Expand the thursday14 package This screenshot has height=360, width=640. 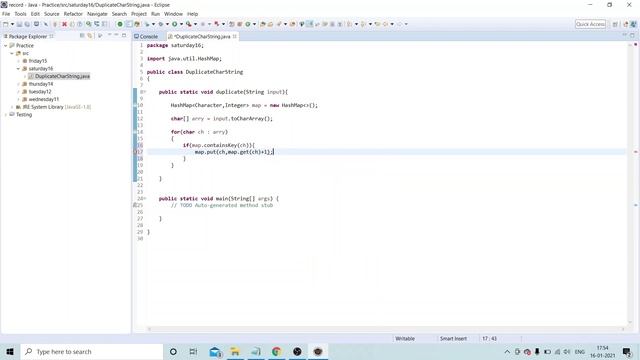click(18, 84)
